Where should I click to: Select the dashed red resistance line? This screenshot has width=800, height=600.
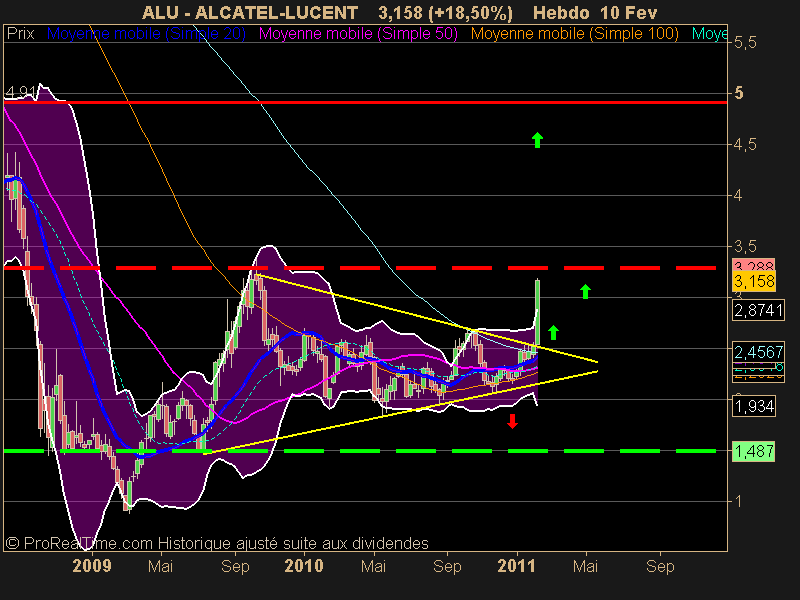pos(360,268)
